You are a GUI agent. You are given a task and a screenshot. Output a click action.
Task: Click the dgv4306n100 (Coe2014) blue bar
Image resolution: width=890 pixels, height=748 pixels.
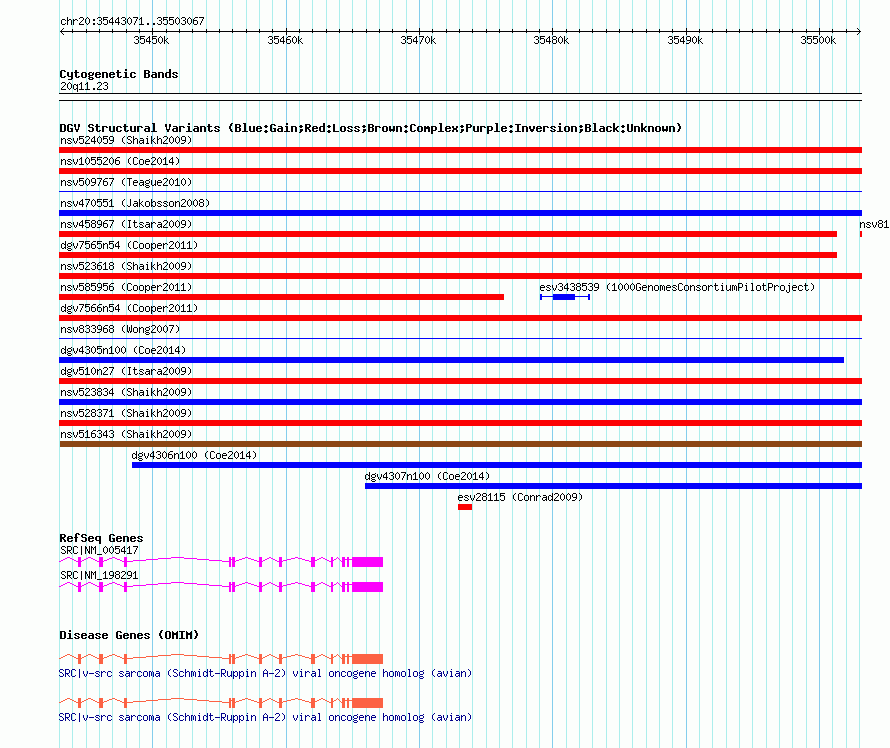pyautogui.click(x=497, y=465)
